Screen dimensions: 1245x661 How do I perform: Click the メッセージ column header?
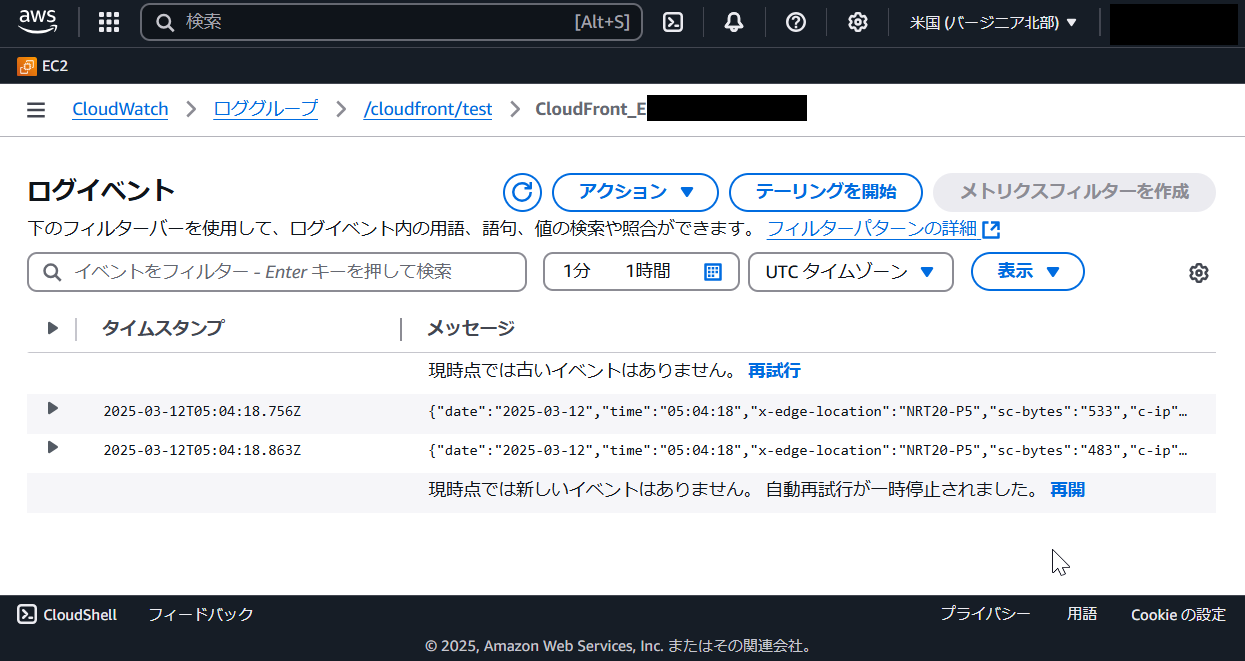[471, 328]
